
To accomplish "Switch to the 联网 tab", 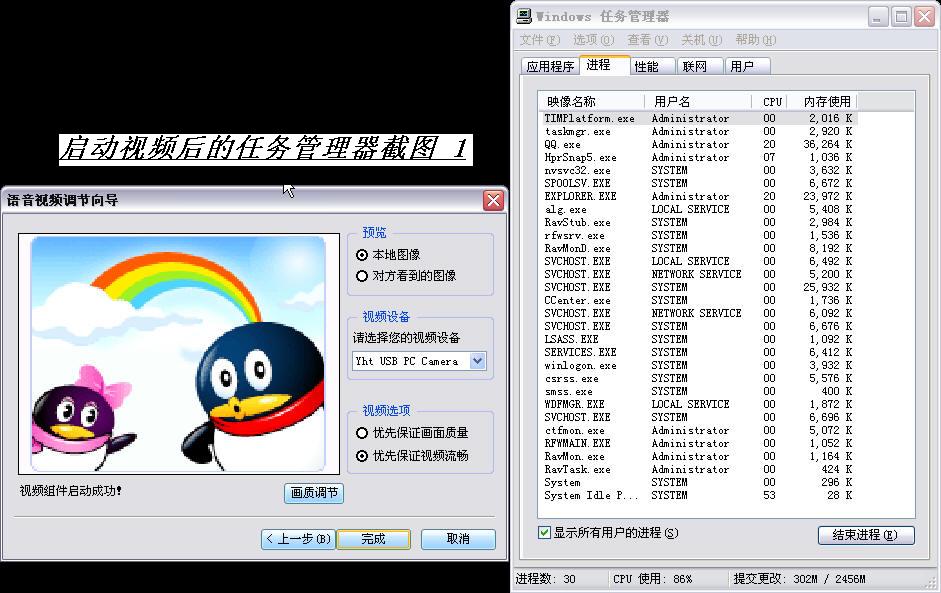I will 700,67.
